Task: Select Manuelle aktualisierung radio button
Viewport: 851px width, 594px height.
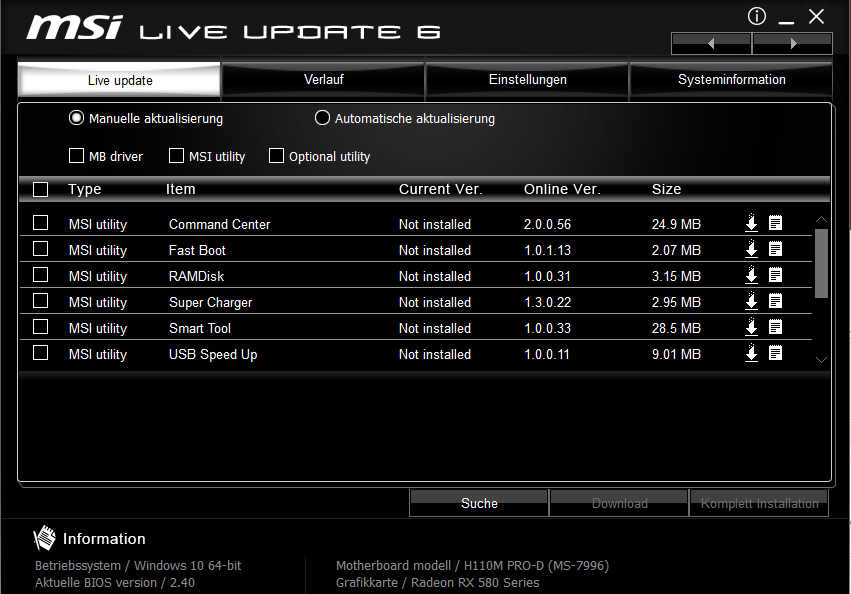Action: 77,118
